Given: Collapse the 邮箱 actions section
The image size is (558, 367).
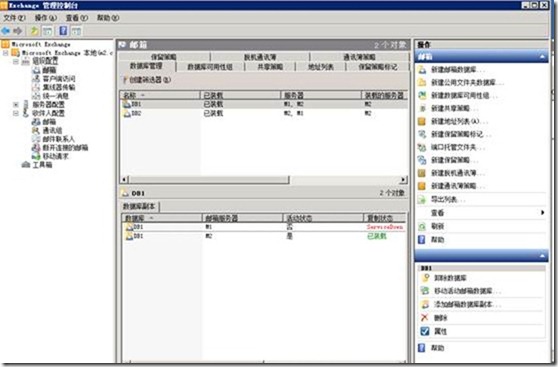Looking at the screenshot, I should [542, 56].
